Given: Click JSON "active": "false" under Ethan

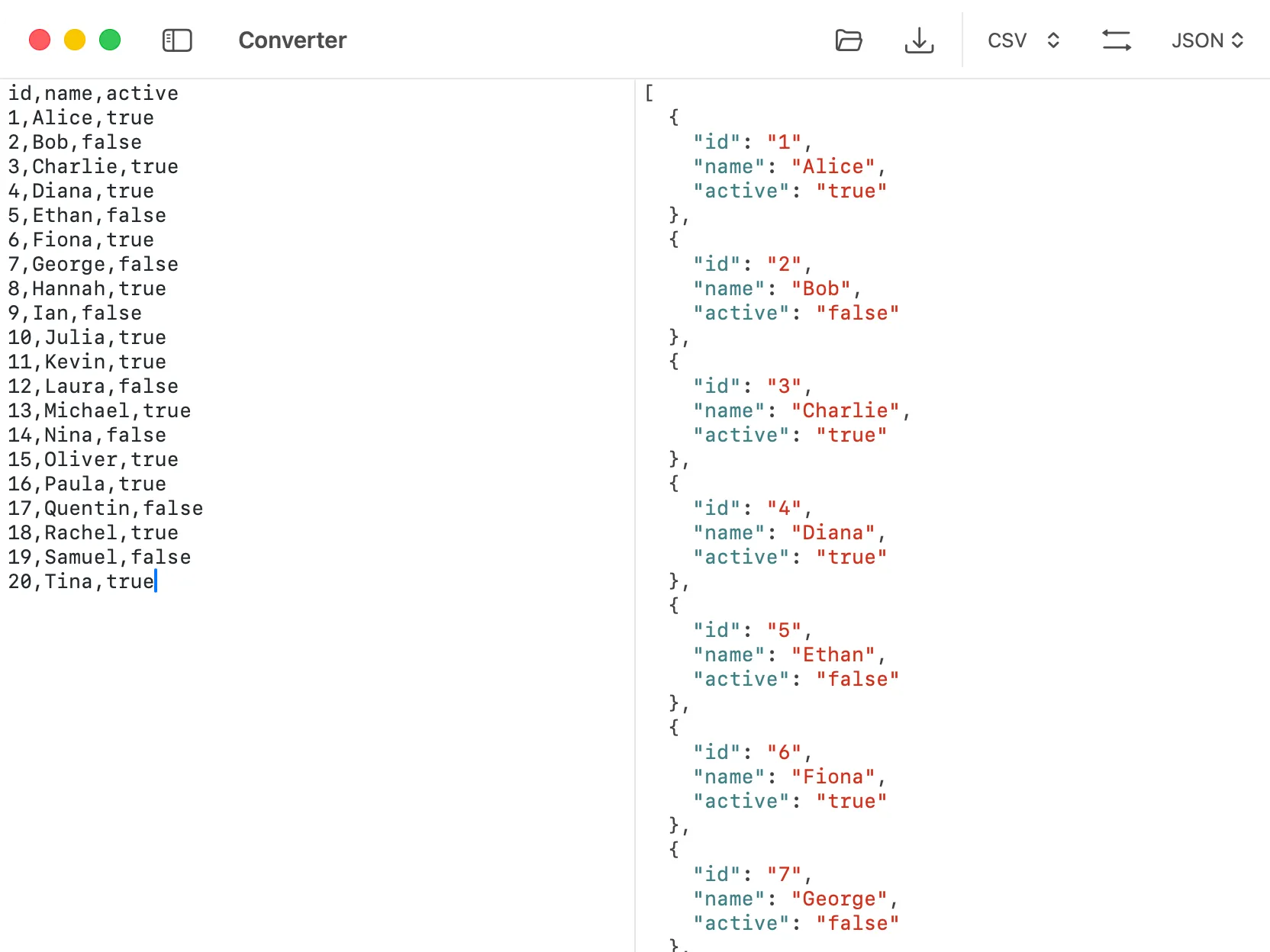Looking at the screenshot, I should tap(796, 679).
